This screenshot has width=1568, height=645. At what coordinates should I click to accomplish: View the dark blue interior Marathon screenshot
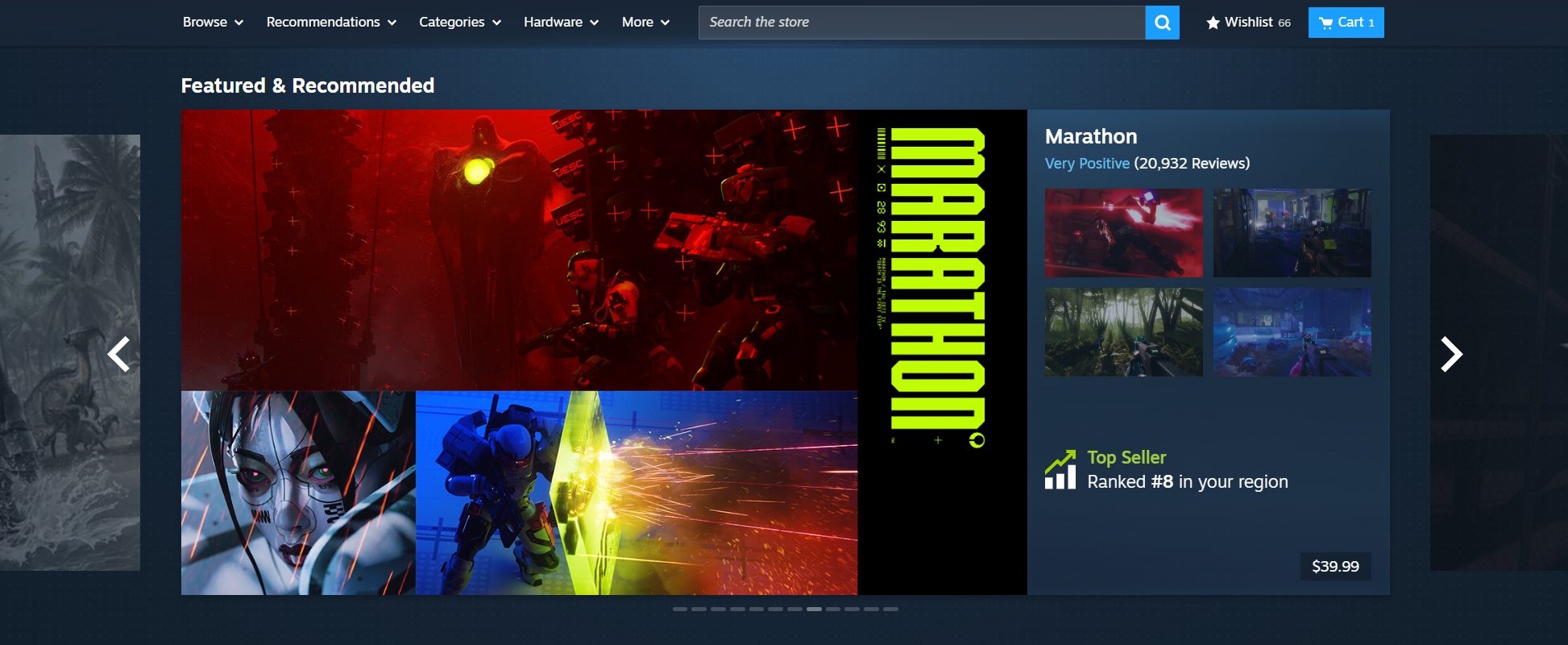pos(1292,233)
